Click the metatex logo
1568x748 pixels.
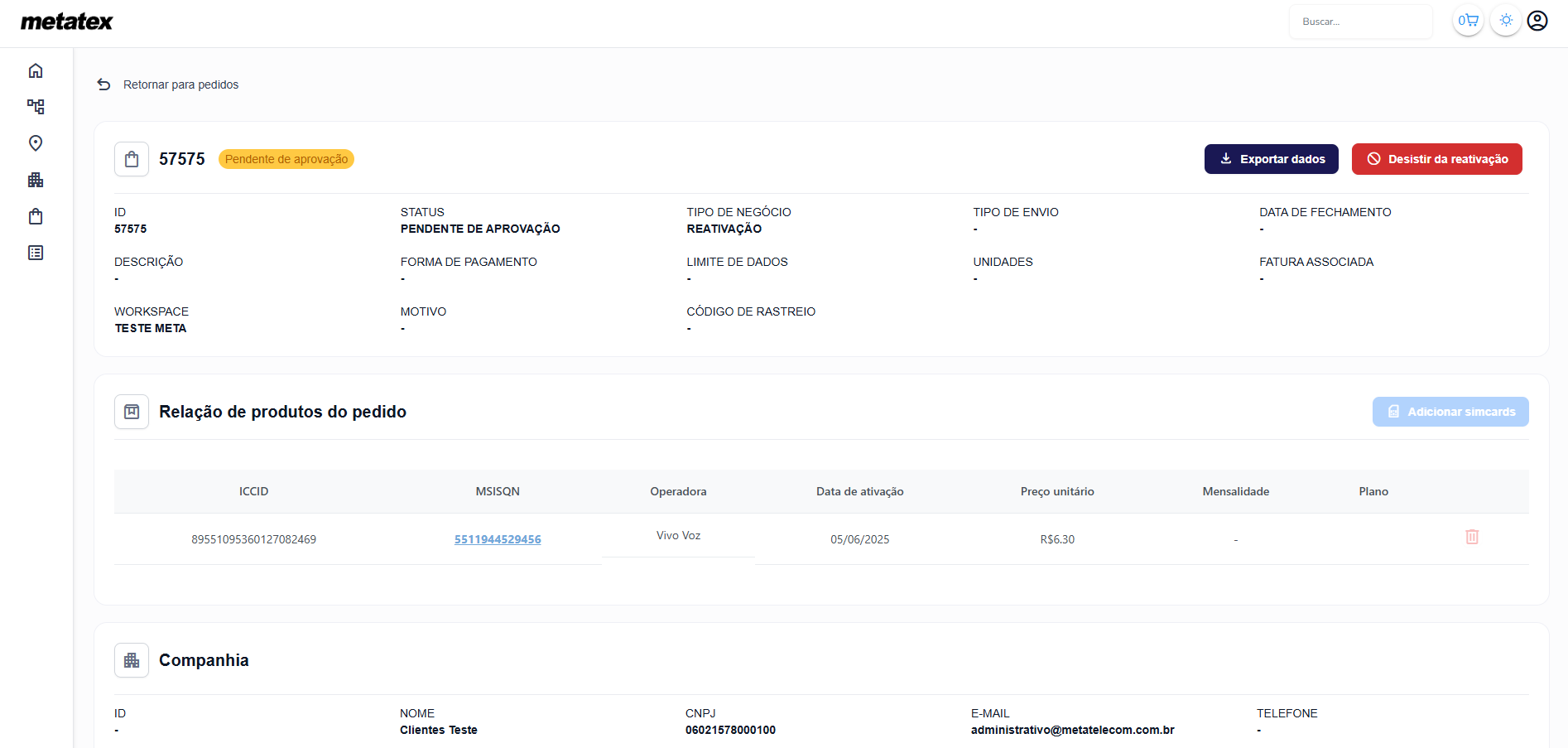pyautogui.click(x=66, y=22)
